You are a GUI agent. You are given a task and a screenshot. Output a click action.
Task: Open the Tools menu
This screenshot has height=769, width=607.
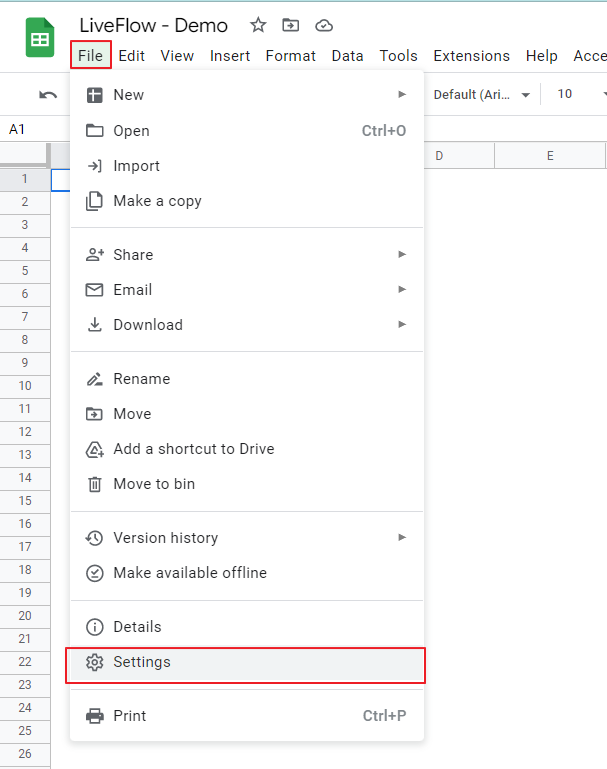399,56
